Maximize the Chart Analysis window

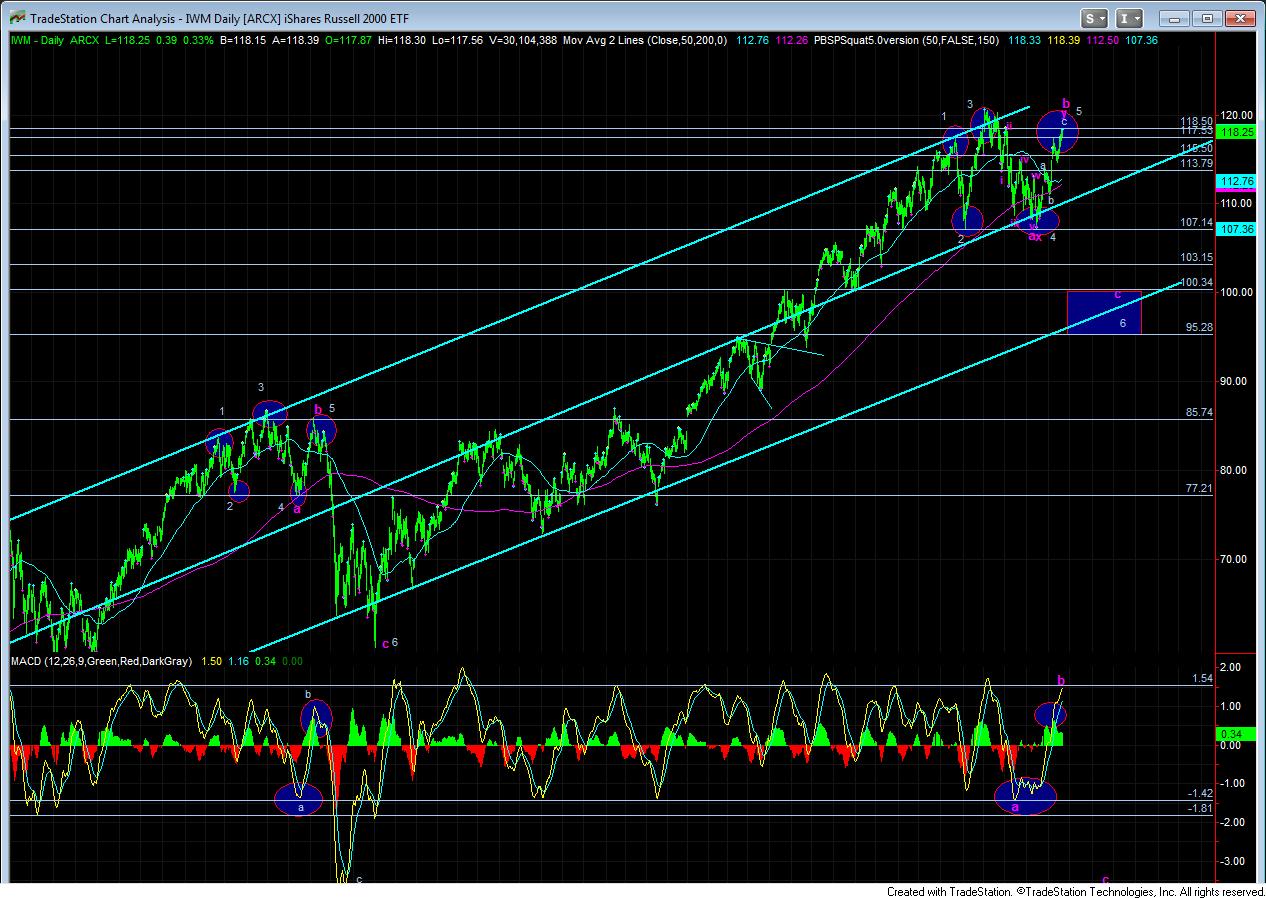pyautogui.click(x=1208, y=18)
